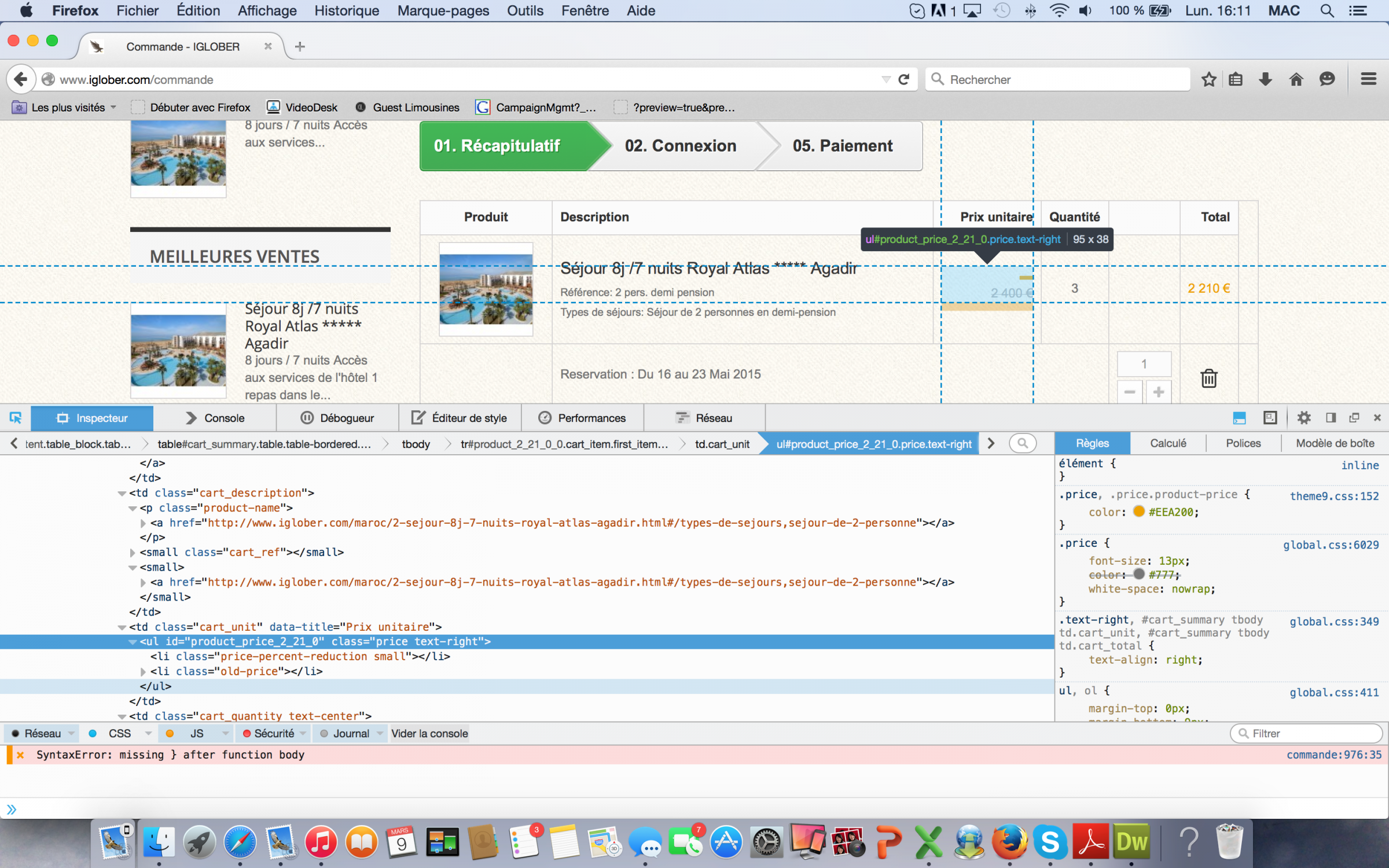Toggle Réseau filter in console

[x=36, y=734]
